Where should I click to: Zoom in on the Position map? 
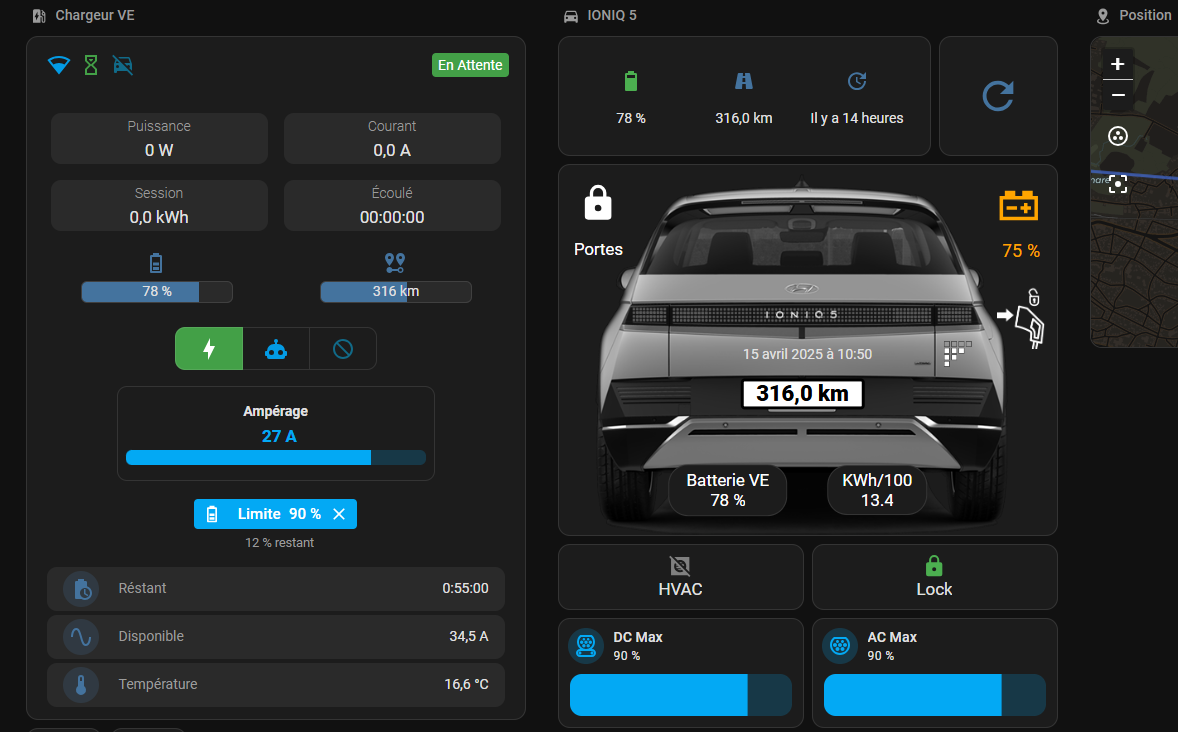tap(1118, 64)
